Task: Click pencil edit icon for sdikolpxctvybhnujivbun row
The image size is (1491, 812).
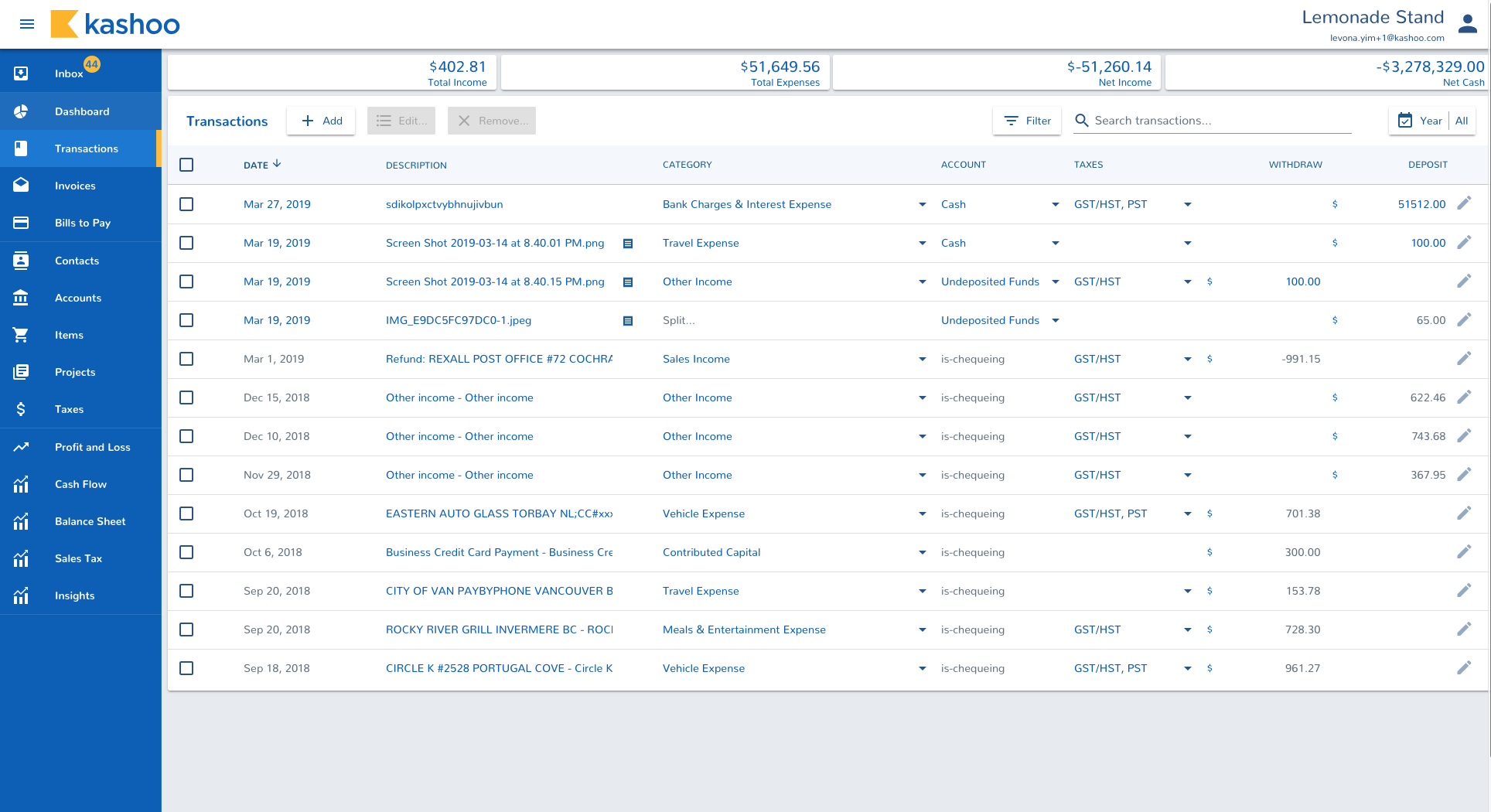Action: 1463,203
